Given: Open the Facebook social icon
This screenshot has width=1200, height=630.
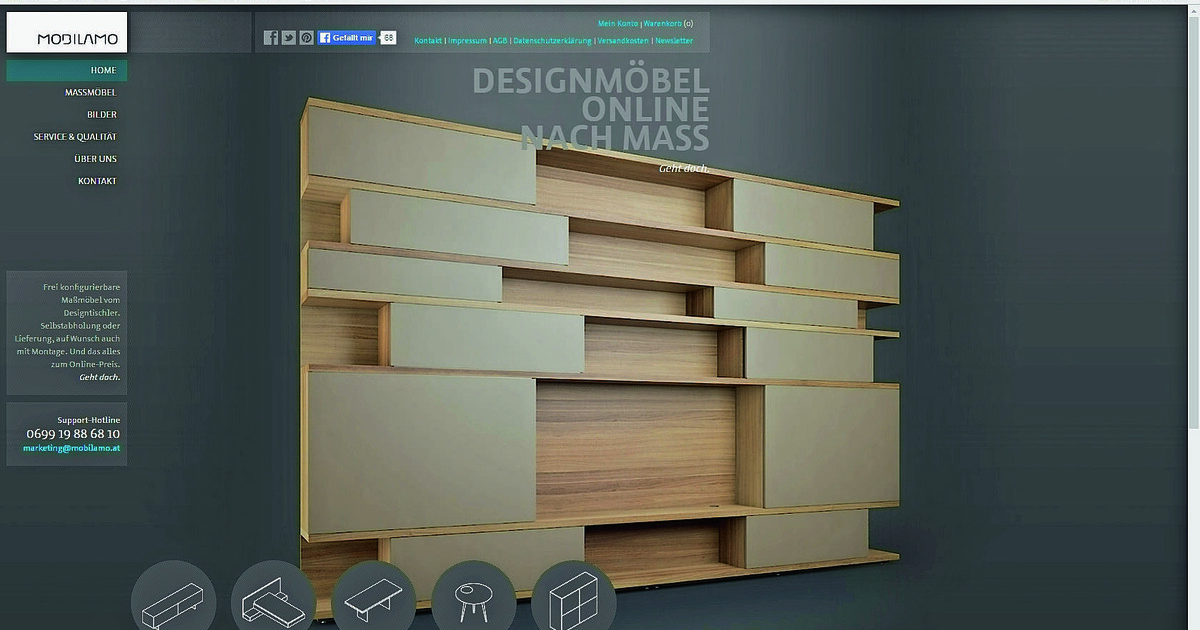Looking at the screenshot, I should 271,38.
